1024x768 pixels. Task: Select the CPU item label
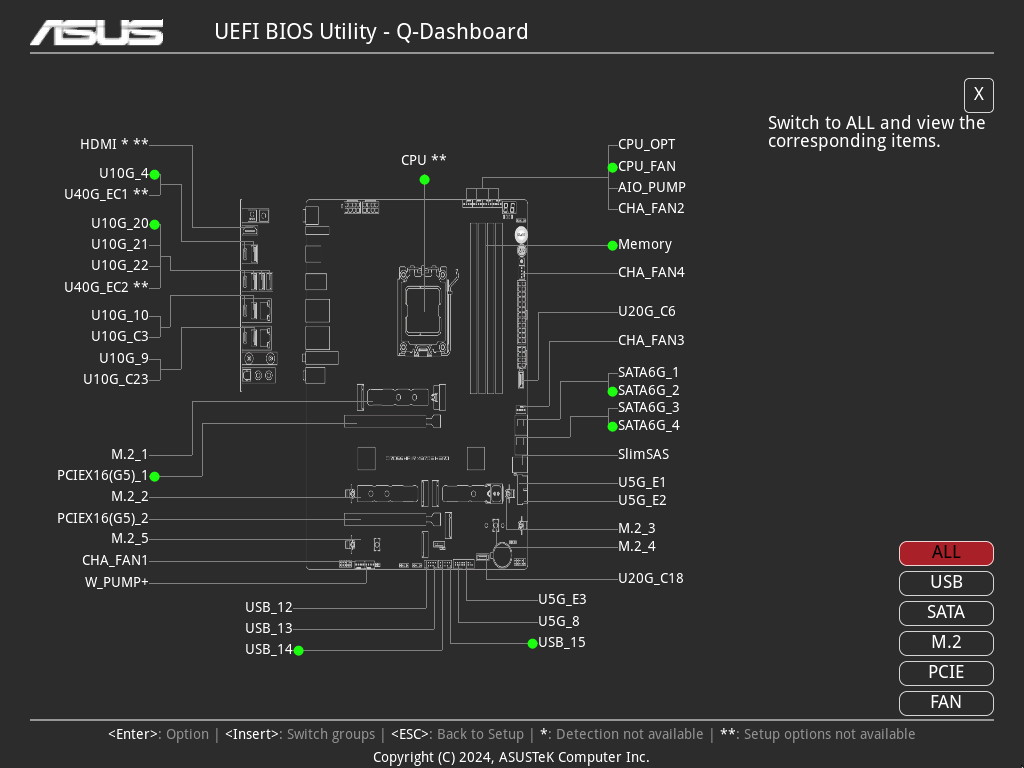click(424, 160)
